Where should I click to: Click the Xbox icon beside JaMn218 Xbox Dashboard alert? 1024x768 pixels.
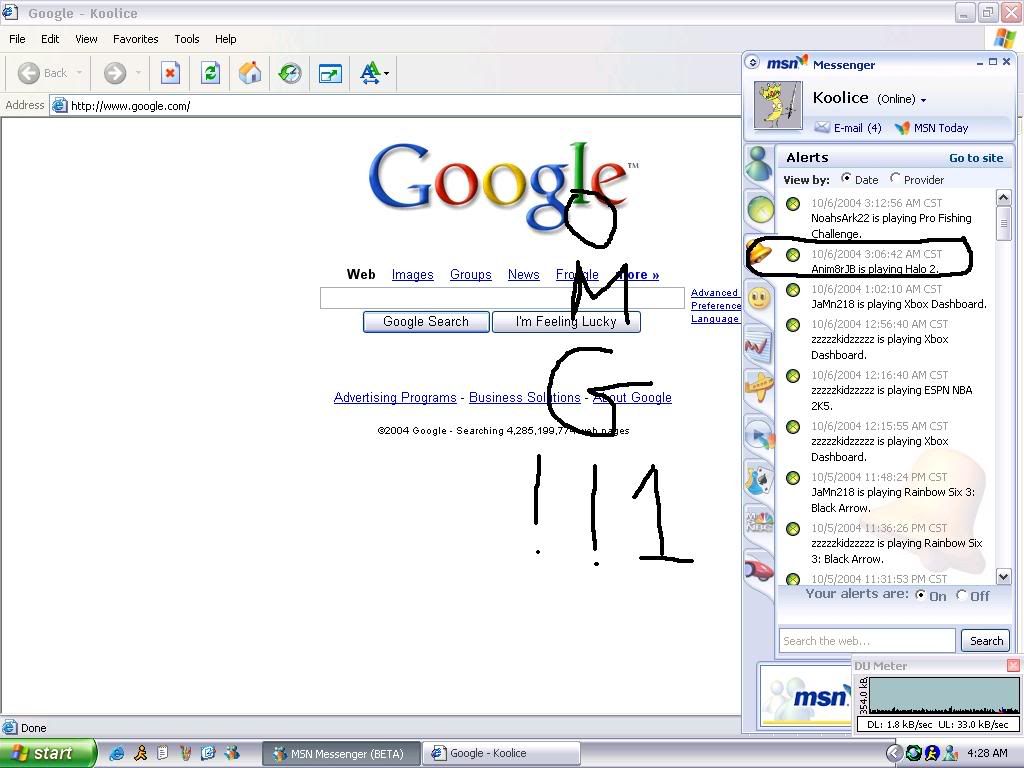coord(793,290)
